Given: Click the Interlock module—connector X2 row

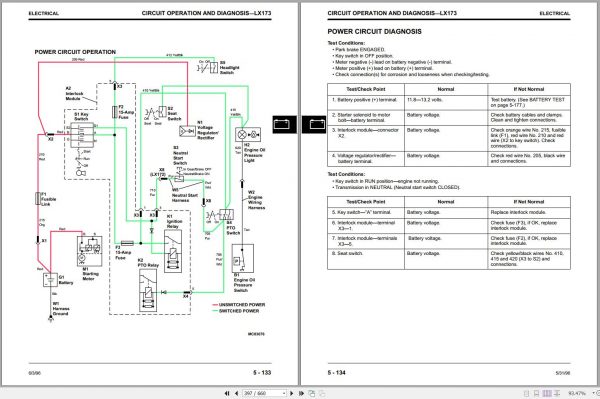Looking at the screenshot, I should click(x=449, y=138).
